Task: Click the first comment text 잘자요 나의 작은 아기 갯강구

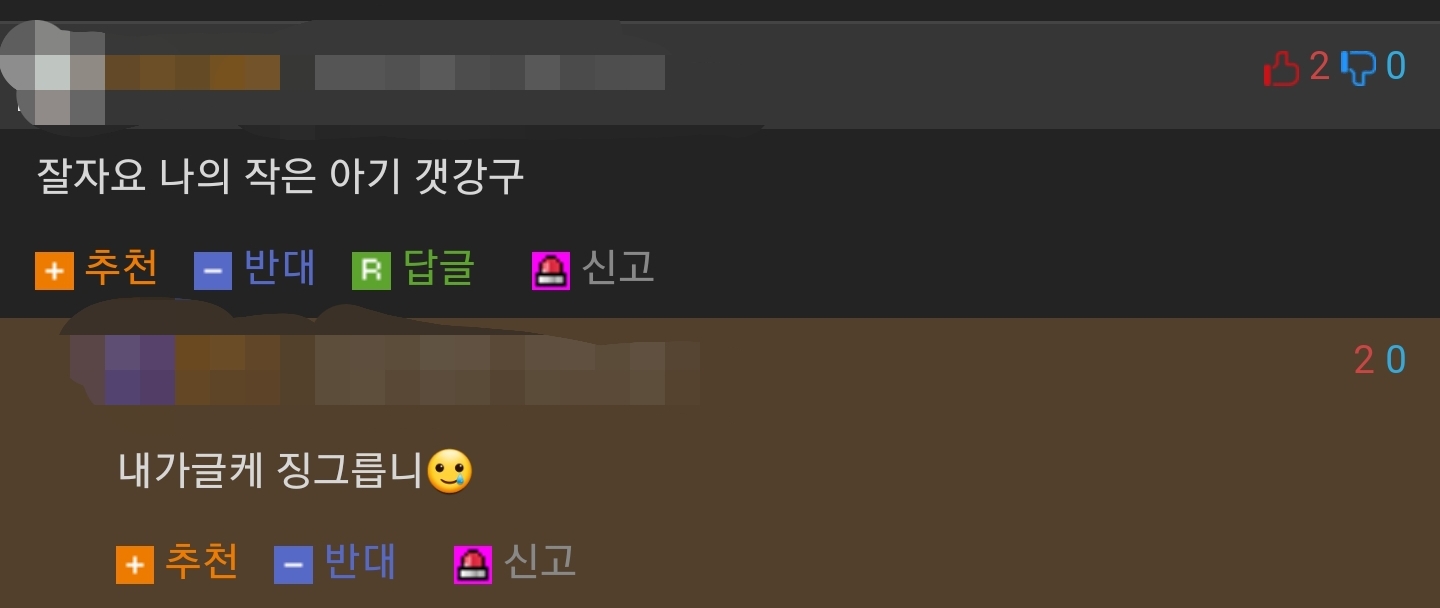Action: (280, 178)
